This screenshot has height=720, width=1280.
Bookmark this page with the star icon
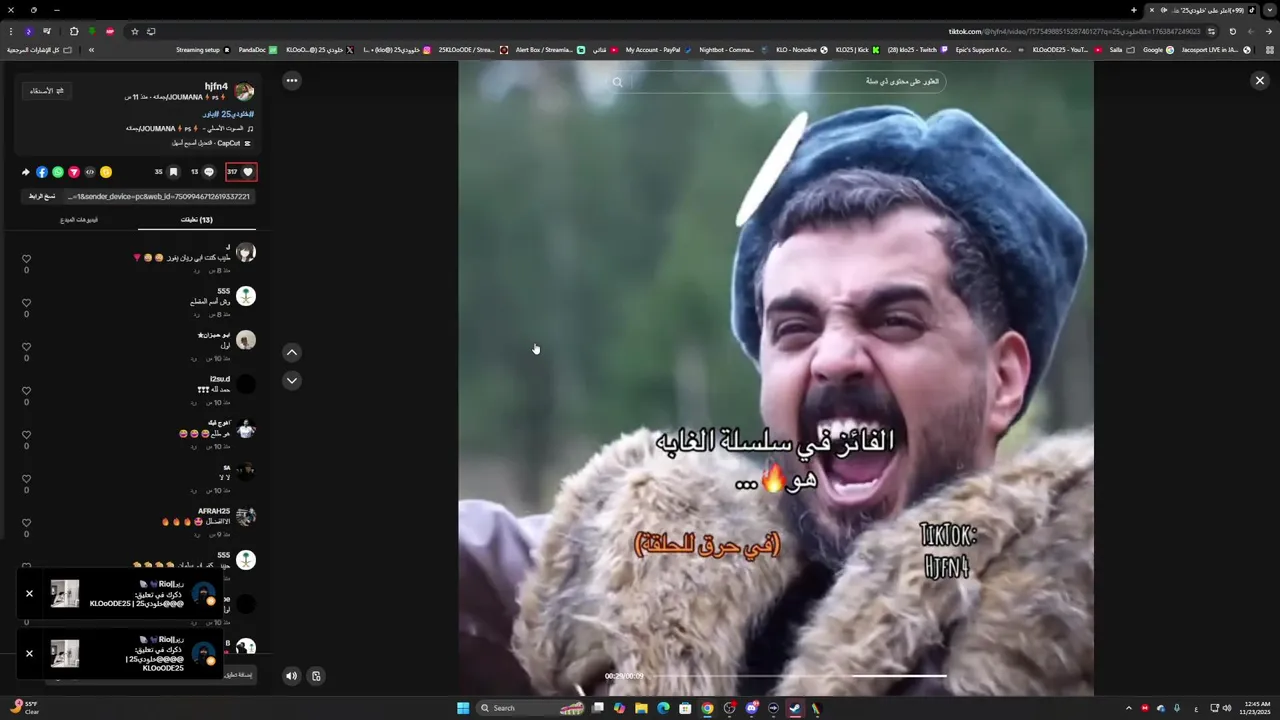tap(135, 31)
